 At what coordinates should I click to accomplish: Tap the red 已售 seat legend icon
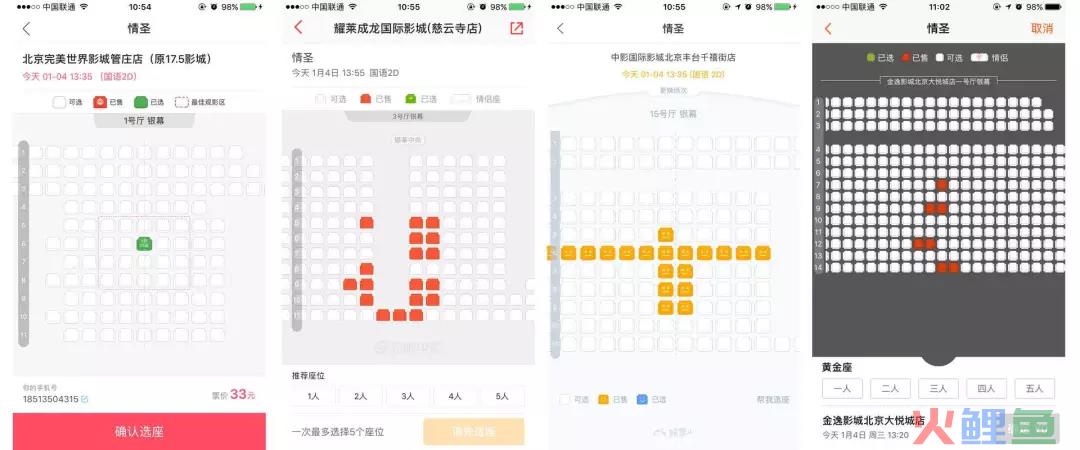coord(99,102)
